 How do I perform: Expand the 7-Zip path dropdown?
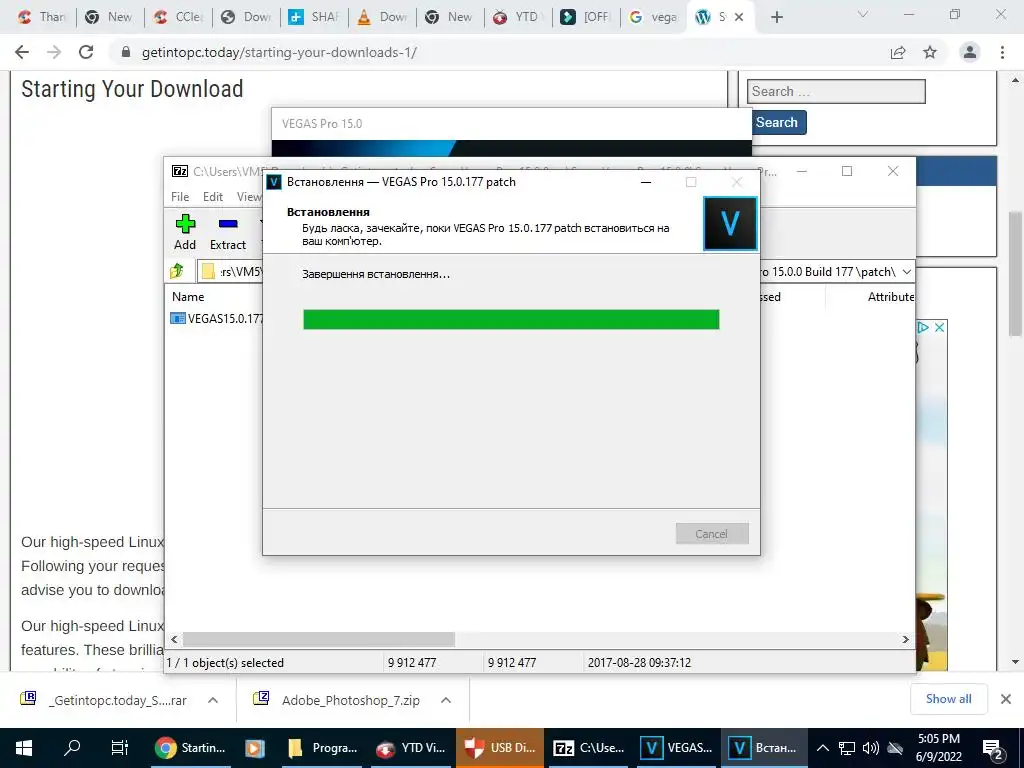point(906,272)
